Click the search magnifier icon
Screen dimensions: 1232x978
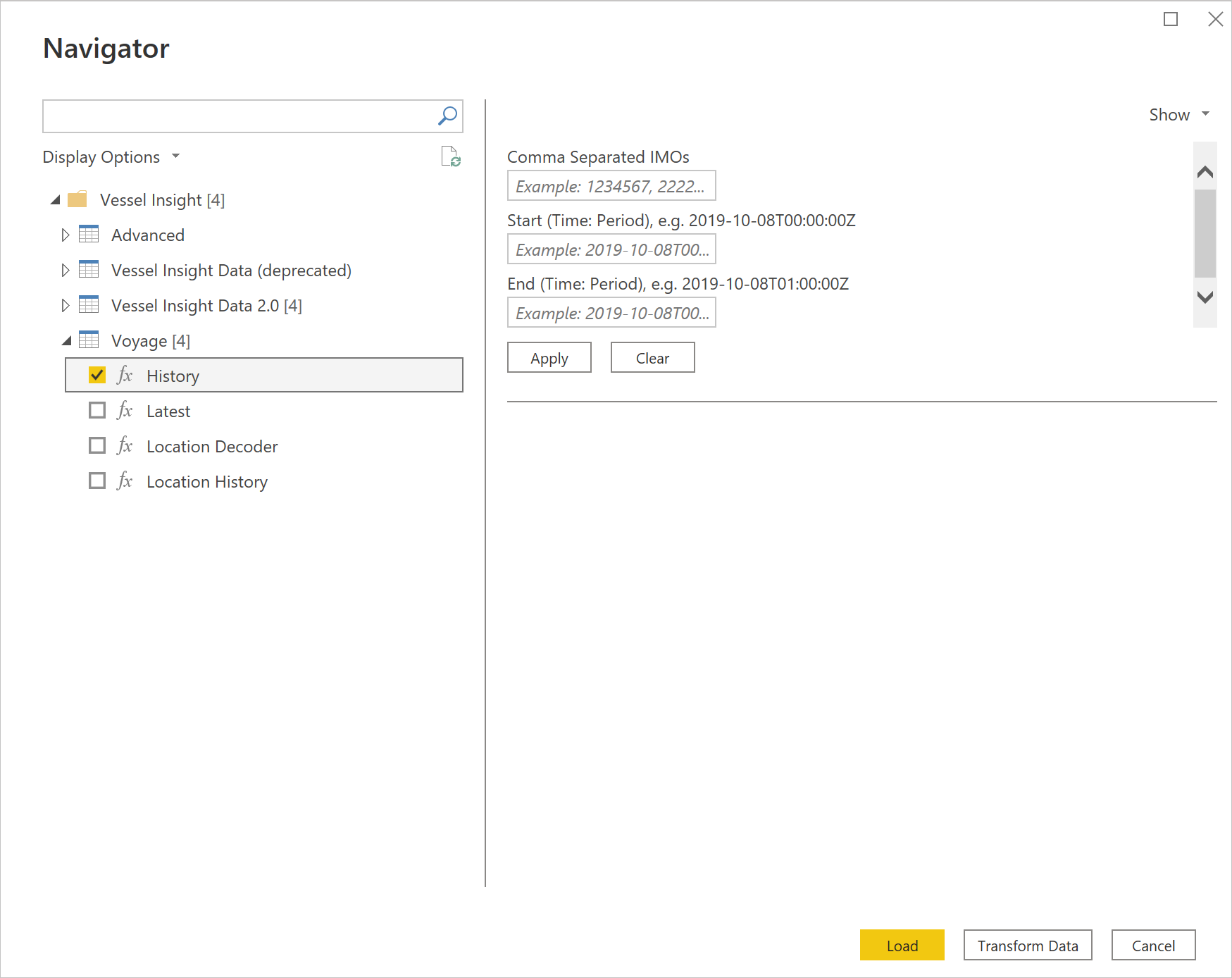tap(447, 116)
